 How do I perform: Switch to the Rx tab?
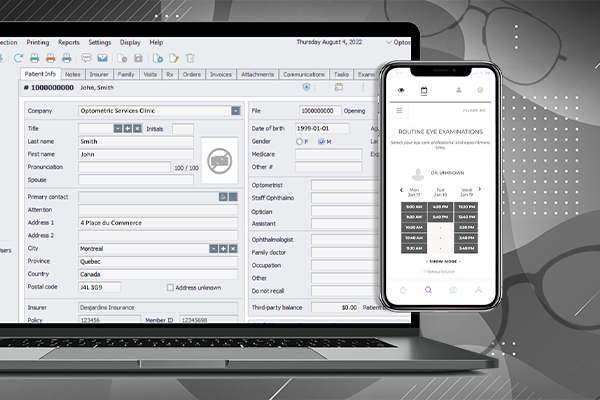[x=170, y=74]
